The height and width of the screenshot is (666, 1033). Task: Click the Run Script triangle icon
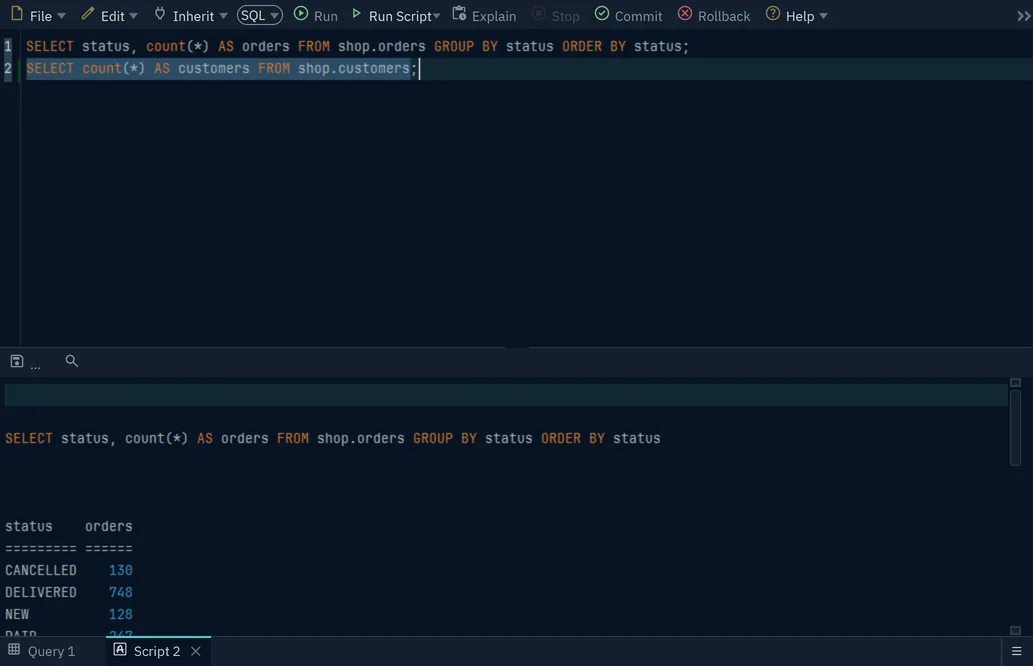(356, 14)
